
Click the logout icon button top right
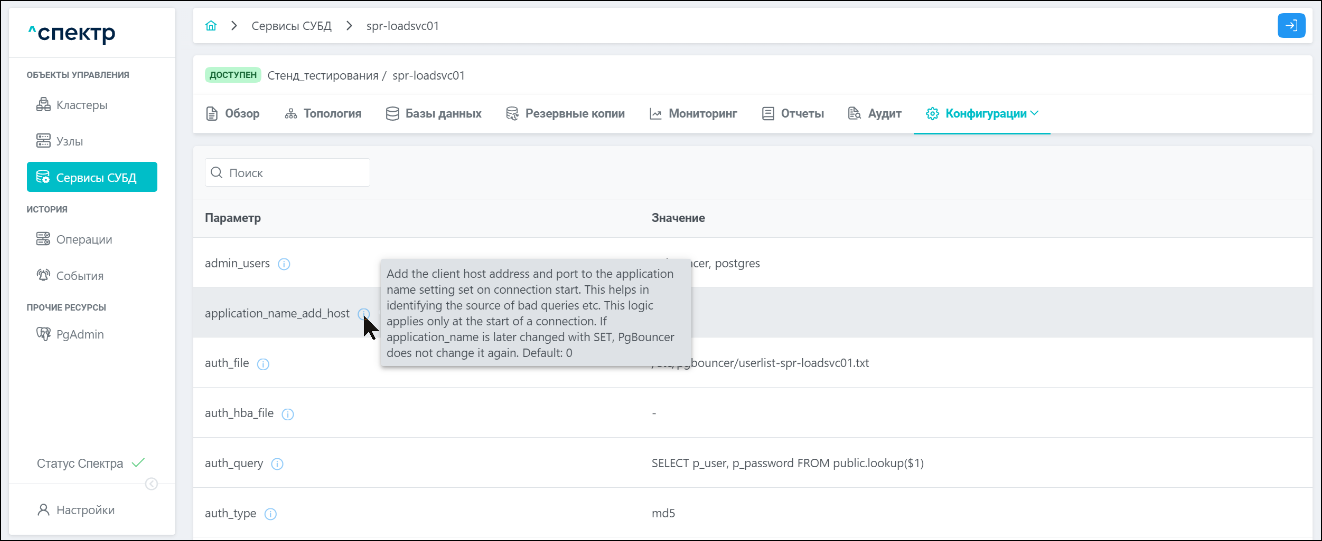click(1291, 26)
